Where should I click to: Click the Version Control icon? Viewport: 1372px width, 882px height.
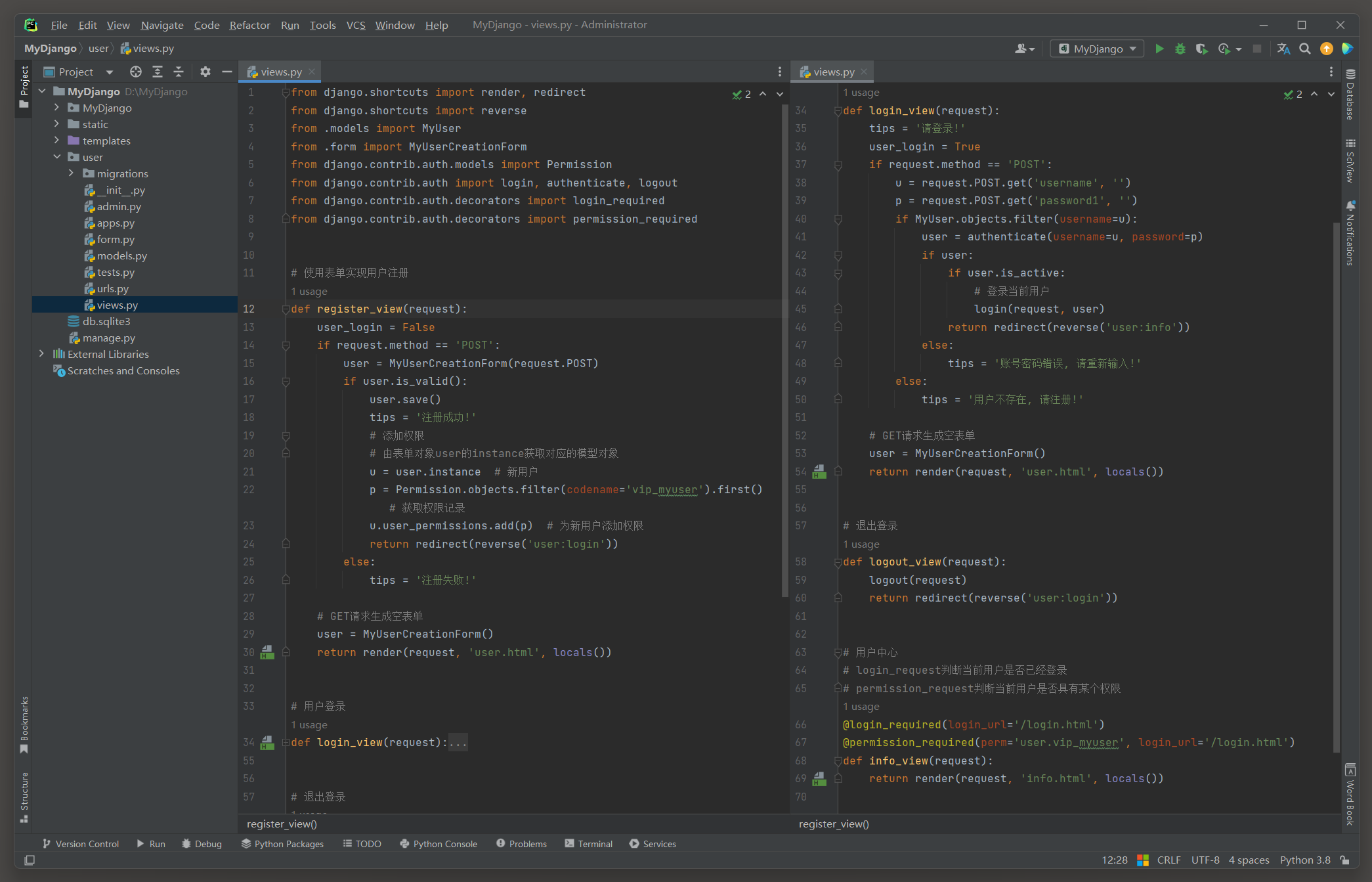click(45, 843)
